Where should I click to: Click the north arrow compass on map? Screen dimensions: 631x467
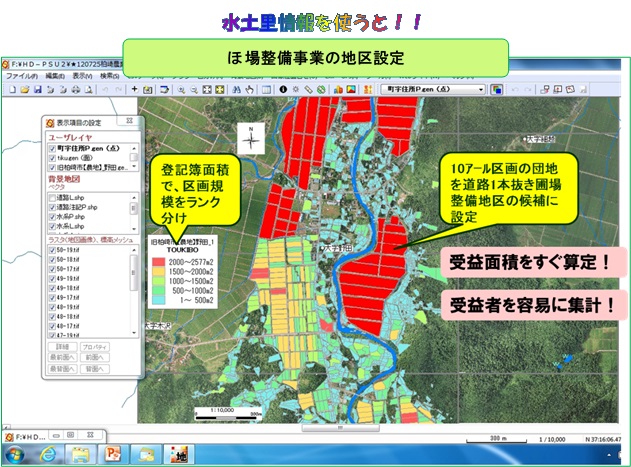pos(251,139)
